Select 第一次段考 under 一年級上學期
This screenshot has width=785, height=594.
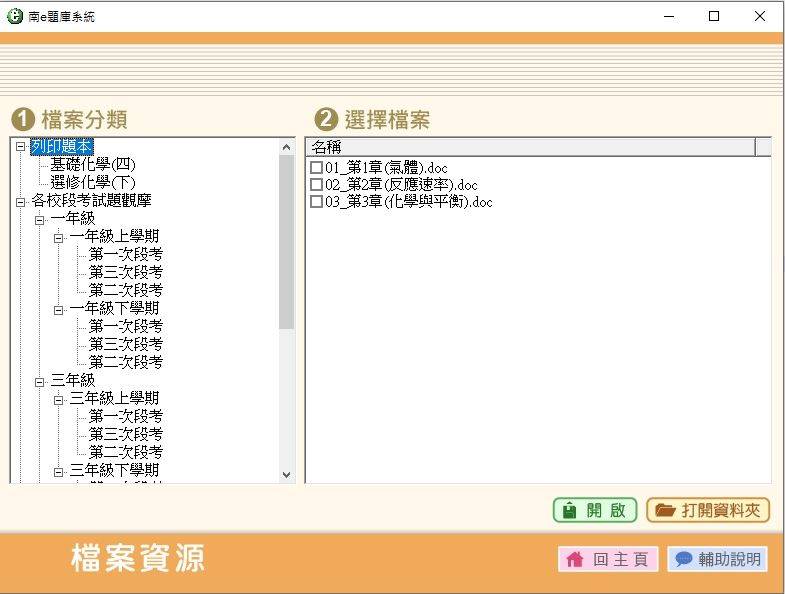point(126,254)
